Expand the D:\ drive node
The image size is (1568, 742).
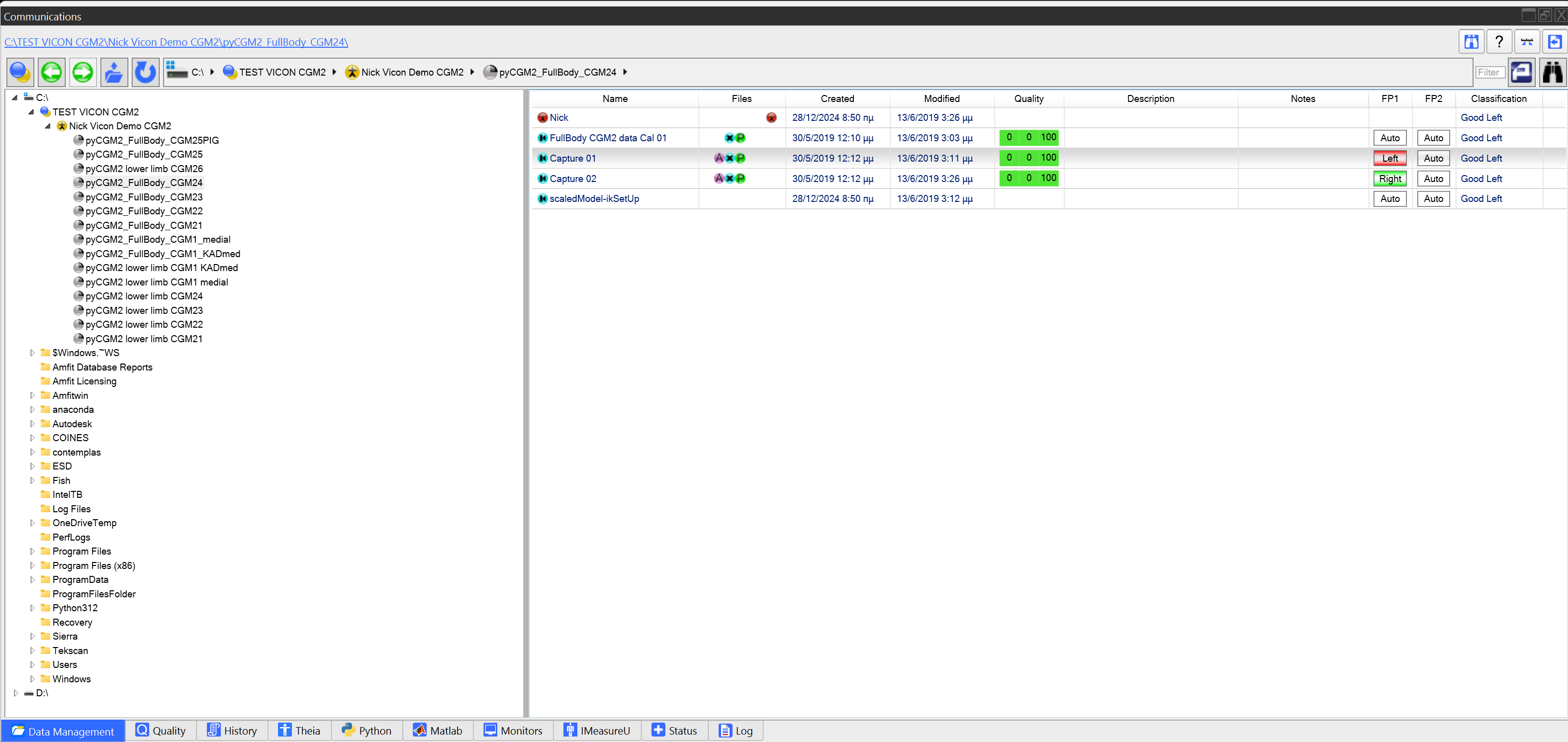[x=16, y=693]
